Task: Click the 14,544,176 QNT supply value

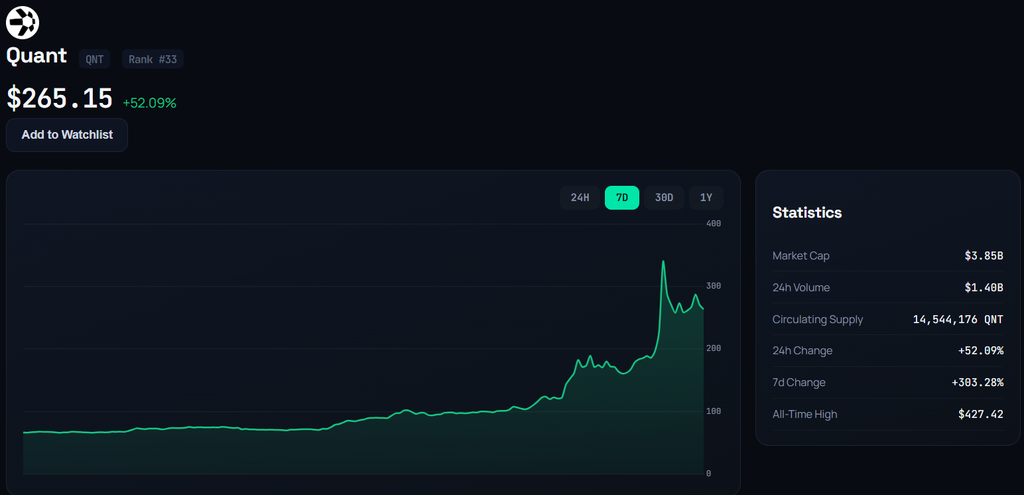Action: pyautogui.click(x=958, y=319)
